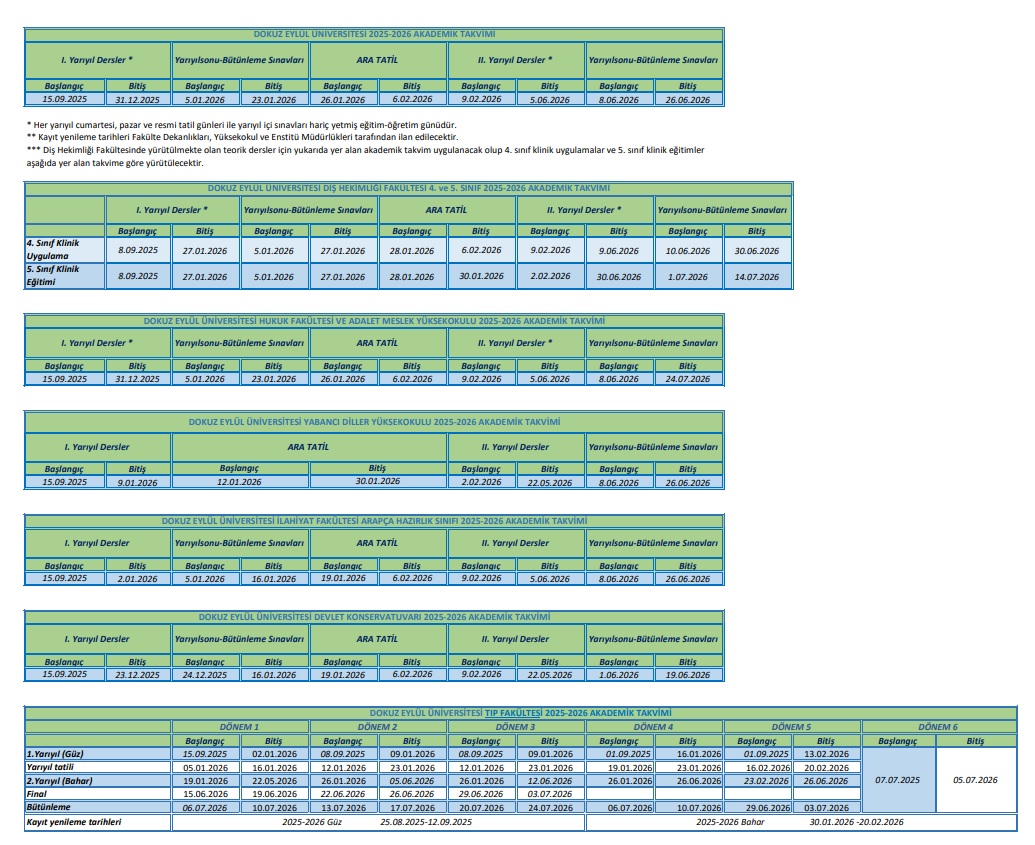Click the date cell "15.06.2026"

205,794
